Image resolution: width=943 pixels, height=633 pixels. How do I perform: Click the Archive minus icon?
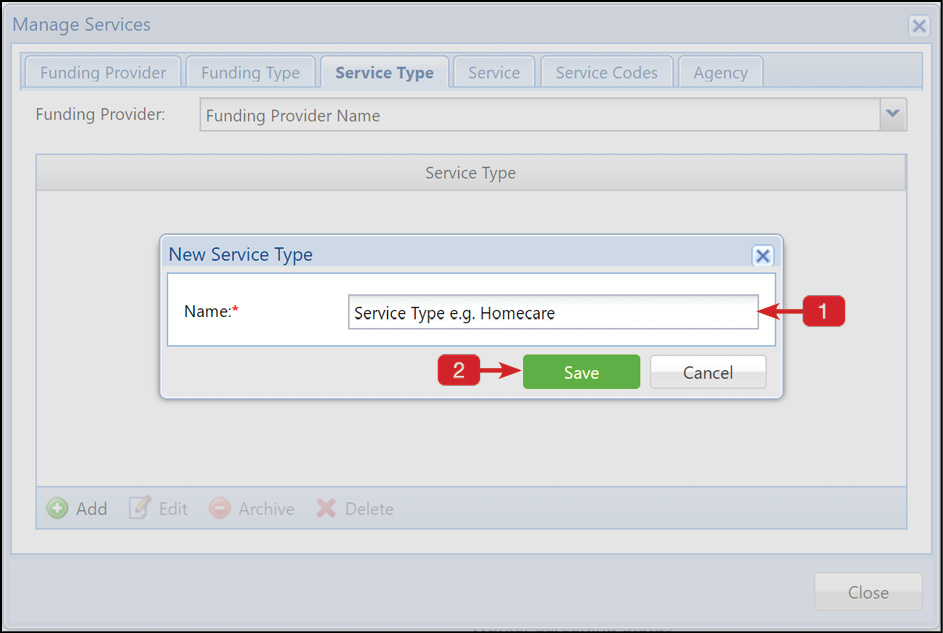(x=220, y=508)
